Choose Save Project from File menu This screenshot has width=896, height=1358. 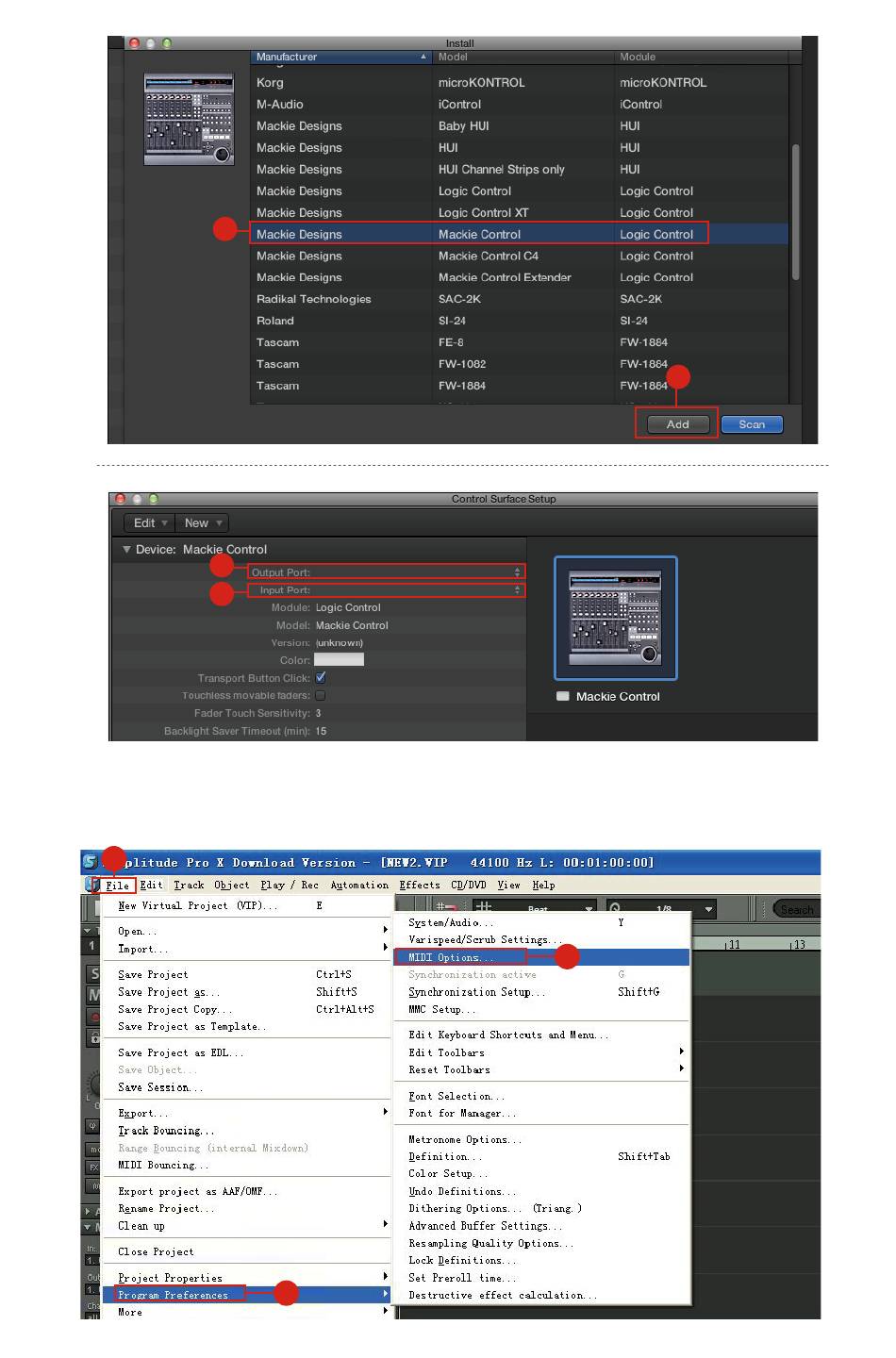(x=247, y=974)
